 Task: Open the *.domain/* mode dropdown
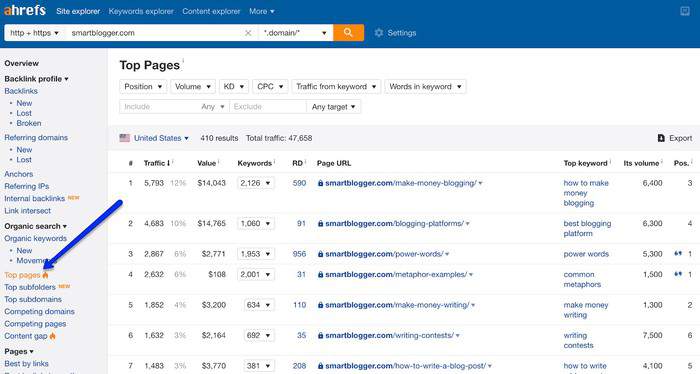[295, 33]
